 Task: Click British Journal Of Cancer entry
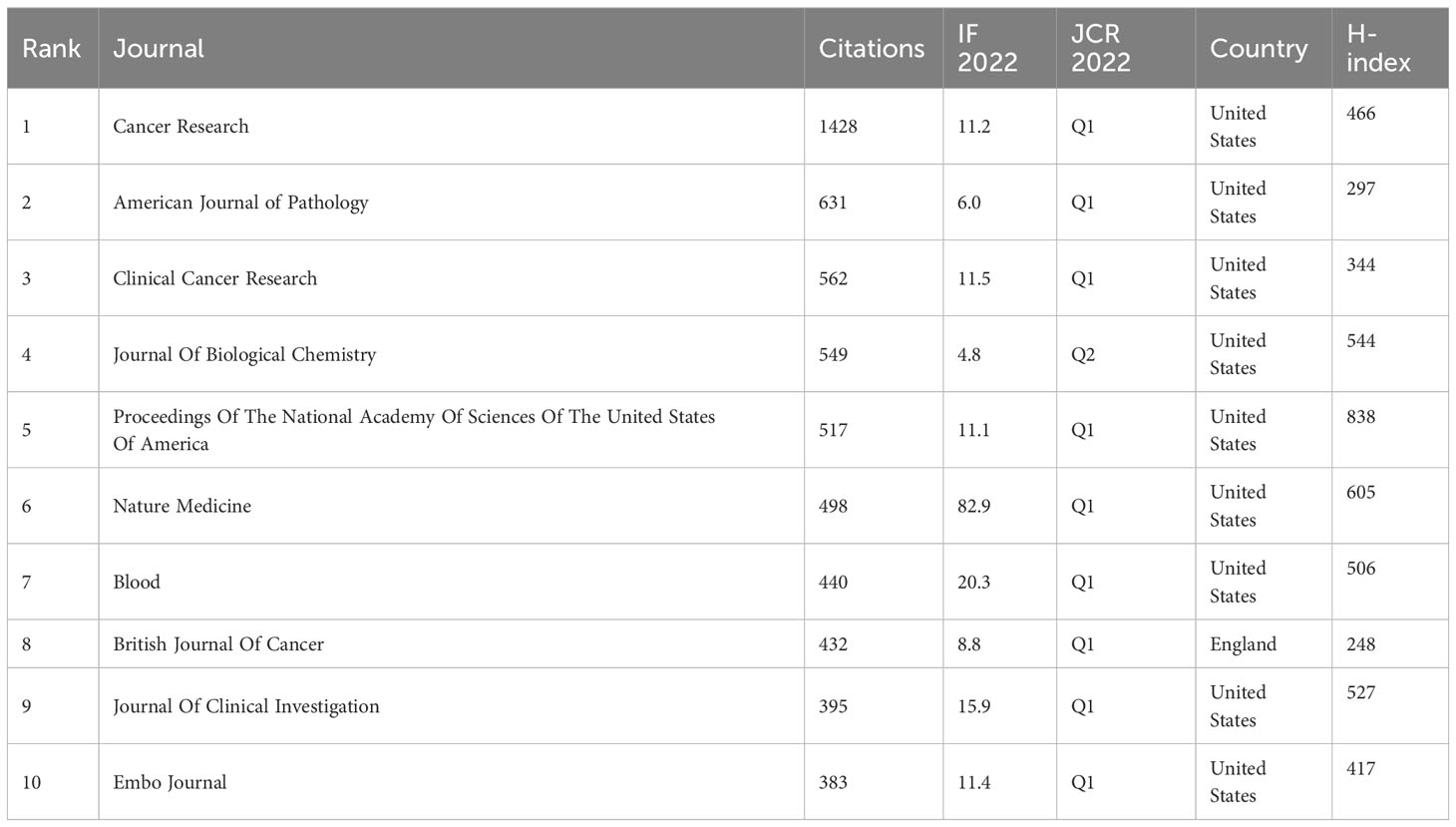click(x=218, y=643)
